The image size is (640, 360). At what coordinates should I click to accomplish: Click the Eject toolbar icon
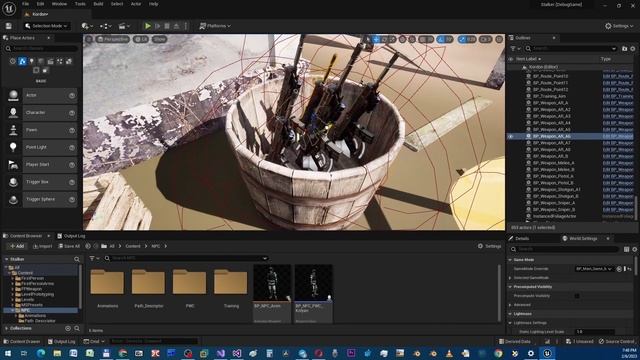176,26
